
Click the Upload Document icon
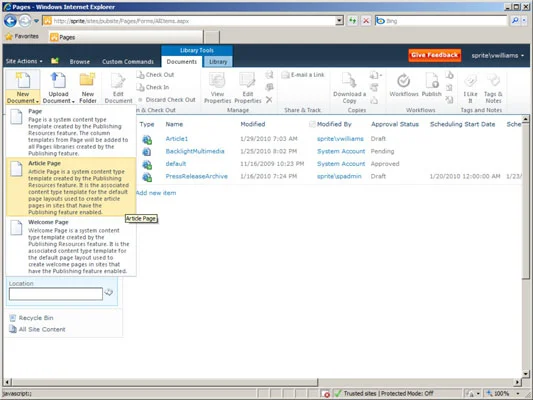click(x=58, y=80)
